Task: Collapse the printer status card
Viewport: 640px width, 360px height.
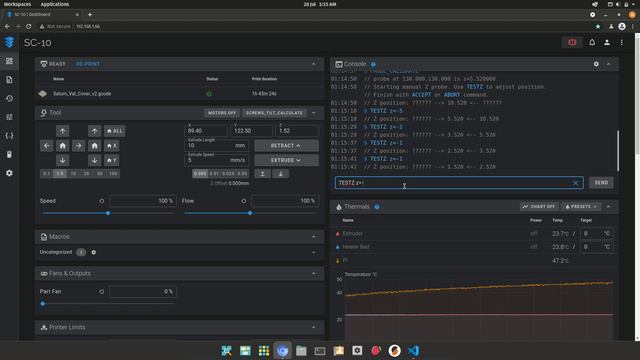Action: tap(313, 64)
